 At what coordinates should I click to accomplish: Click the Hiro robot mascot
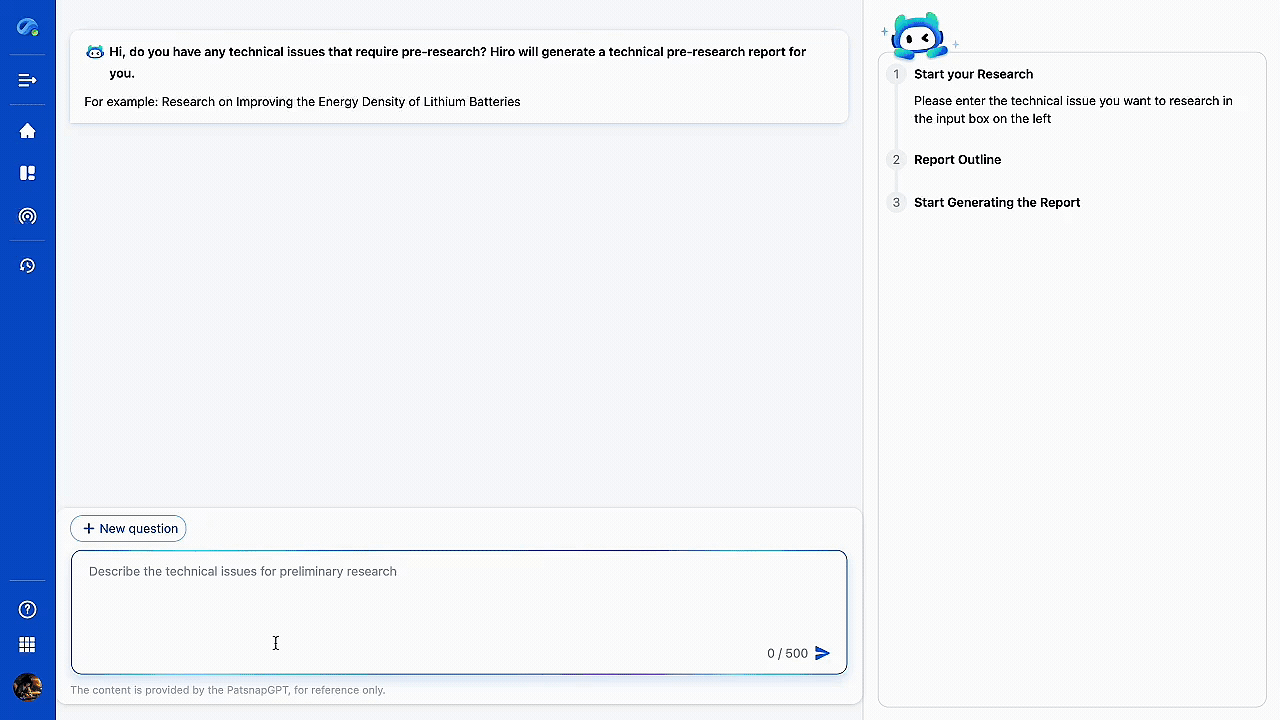point(918,38)
